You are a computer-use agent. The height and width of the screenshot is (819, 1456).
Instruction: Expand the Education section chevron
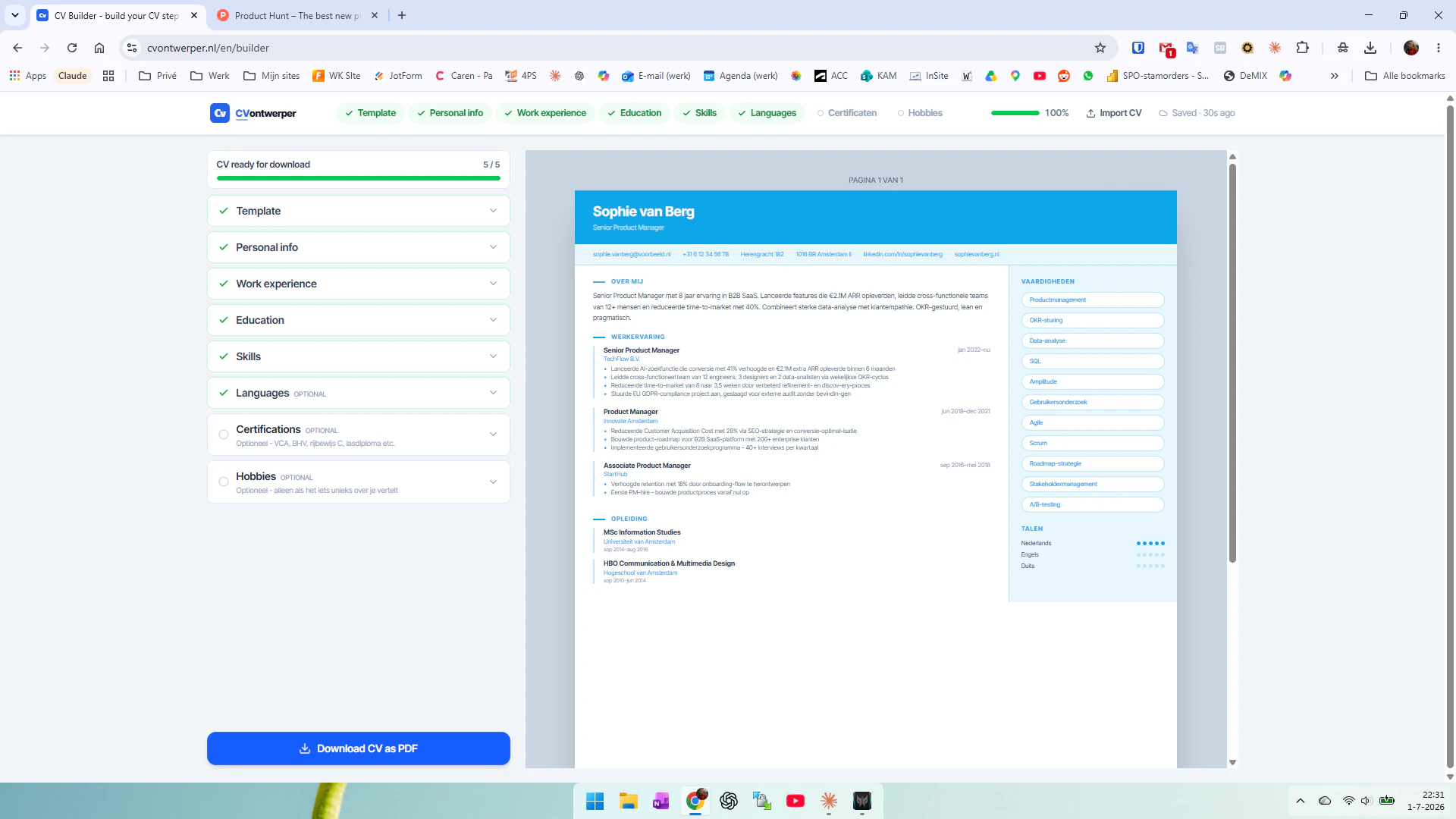(x=494, y=320)
